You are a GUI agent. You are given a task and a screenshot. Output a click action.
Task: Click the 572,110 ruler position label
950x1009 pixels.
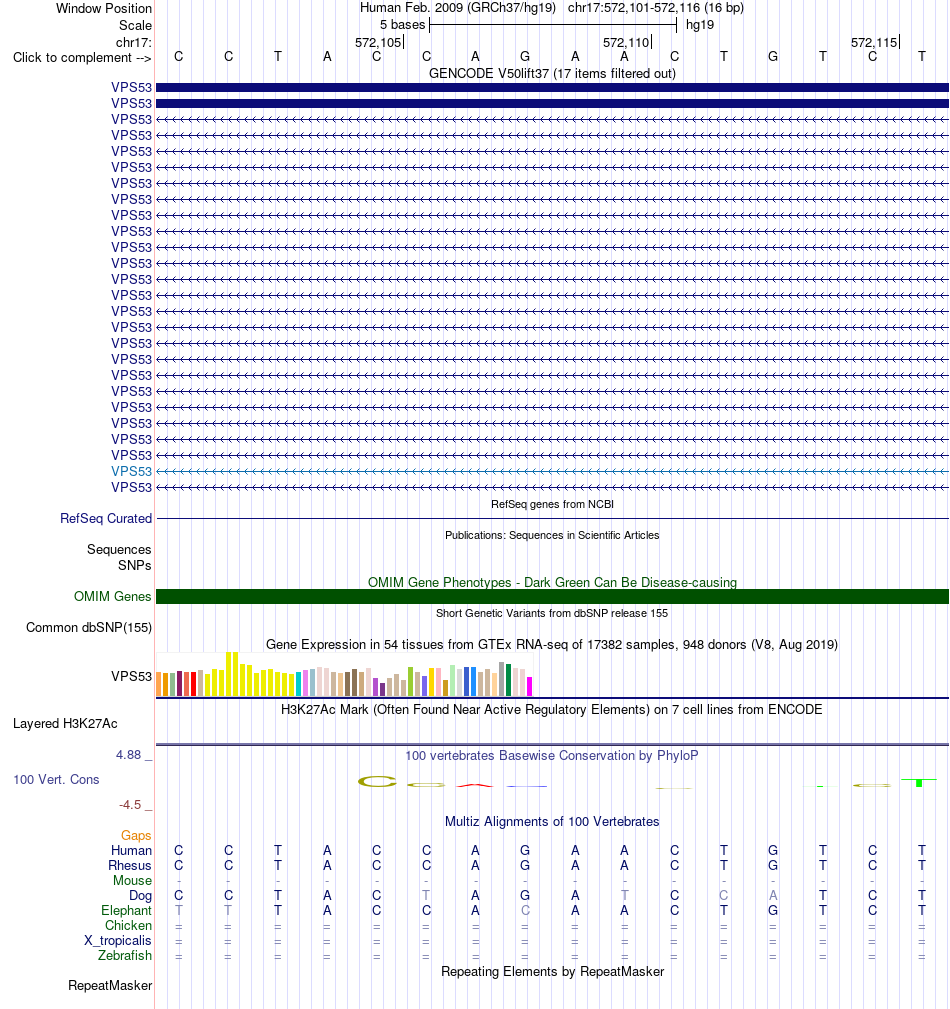click(626, 42)
